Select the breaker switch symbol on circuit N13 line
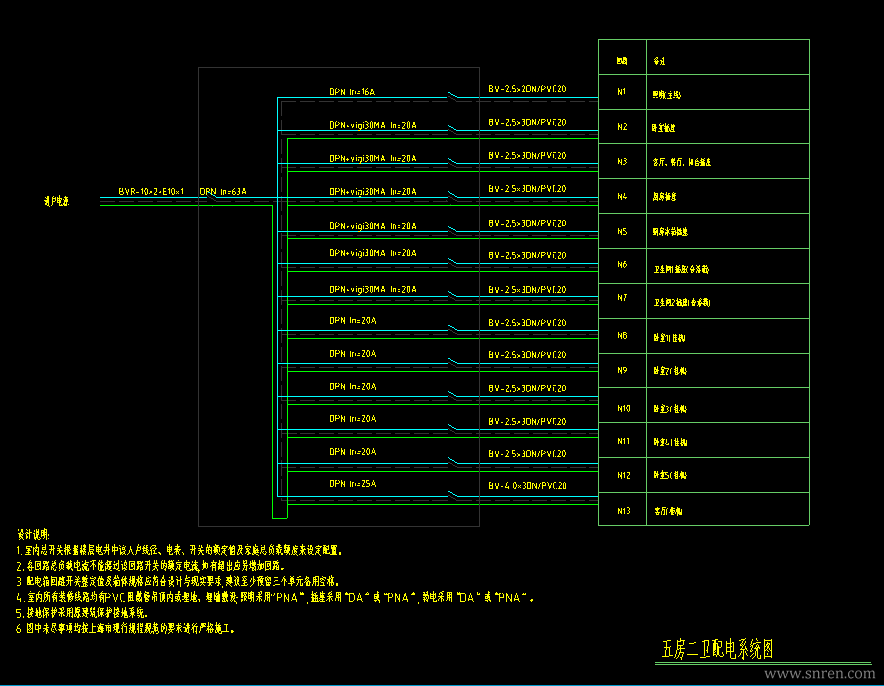Screen dimensions: 884x686 click(x=453, y=494)
